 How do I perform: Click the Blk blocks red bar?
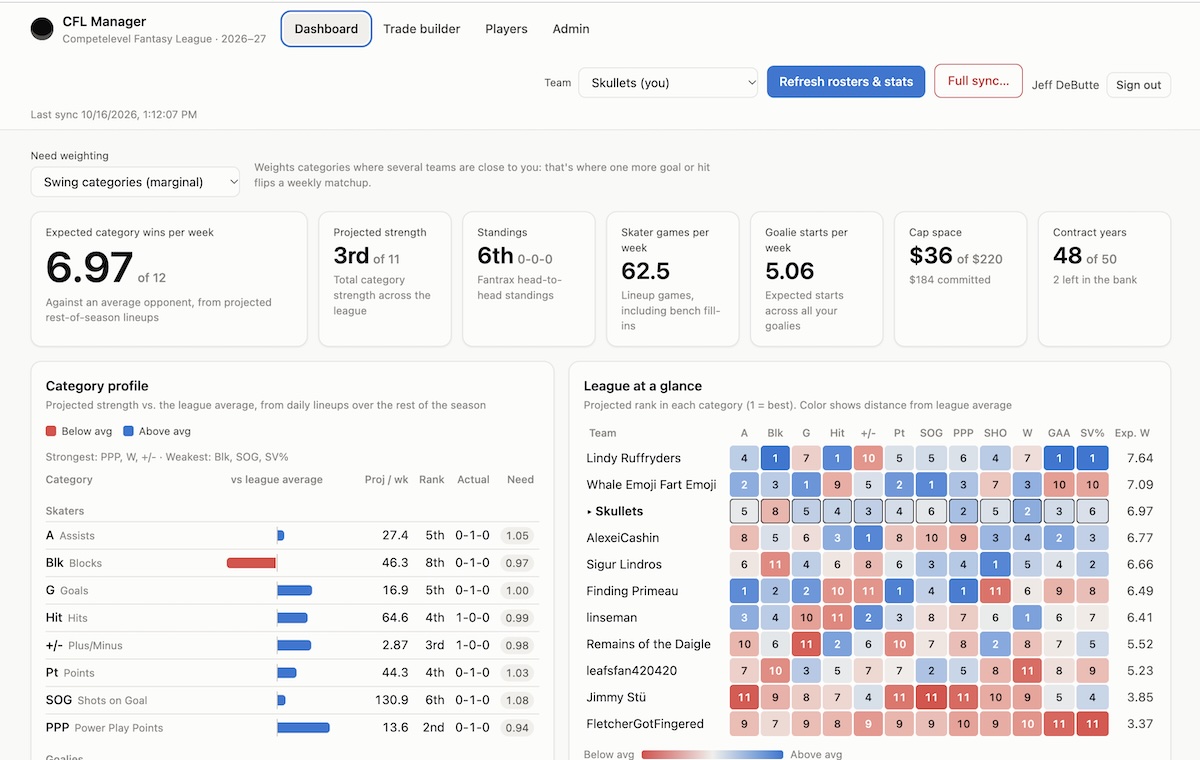[x=251, y=563]
